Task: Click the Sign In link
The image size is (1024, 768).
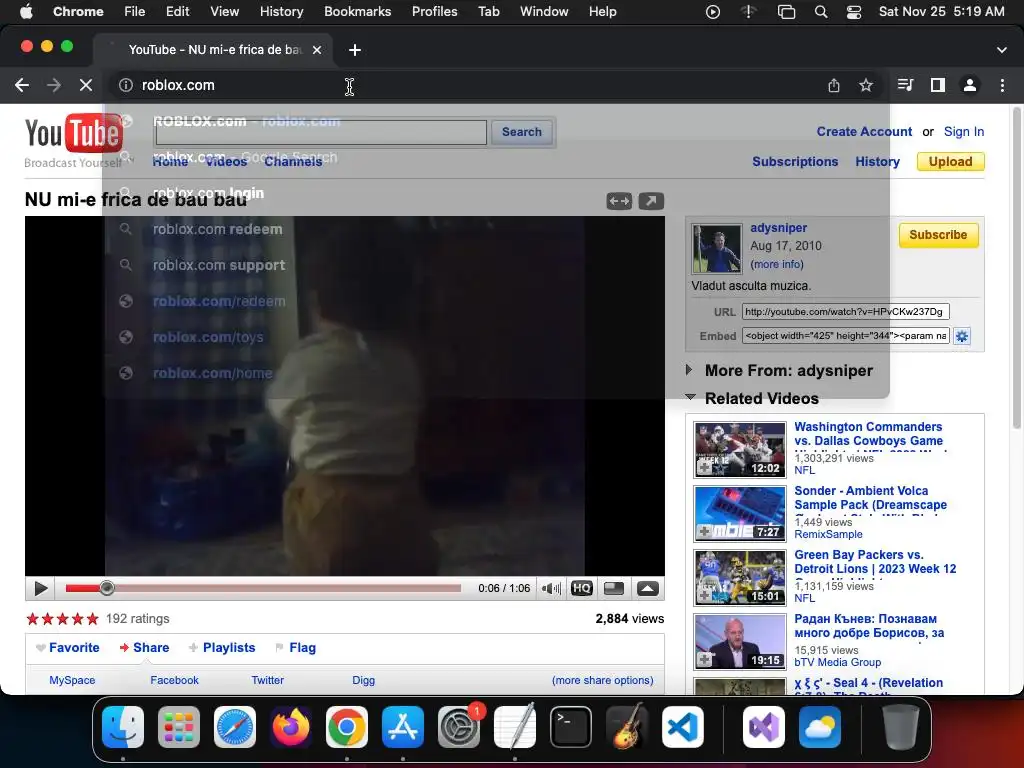Action: click(964, 132)
